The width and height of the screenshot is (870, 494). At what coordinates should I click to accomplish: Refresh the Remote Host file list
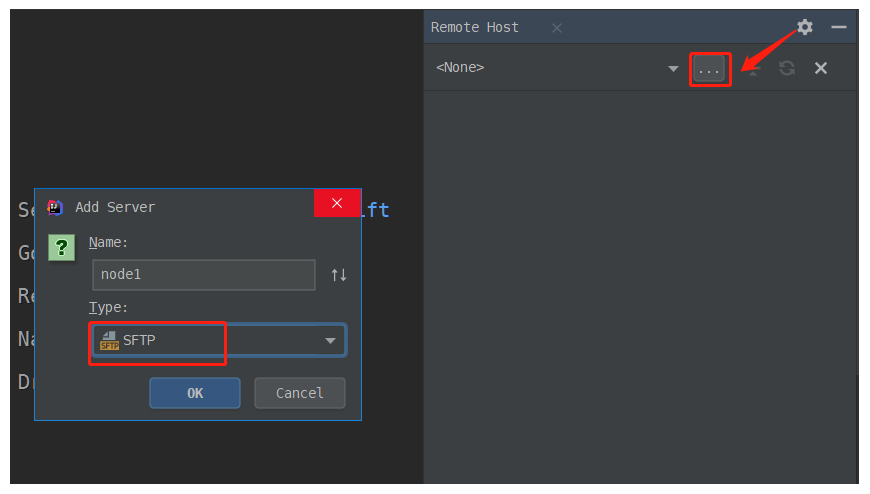[787, 68]
